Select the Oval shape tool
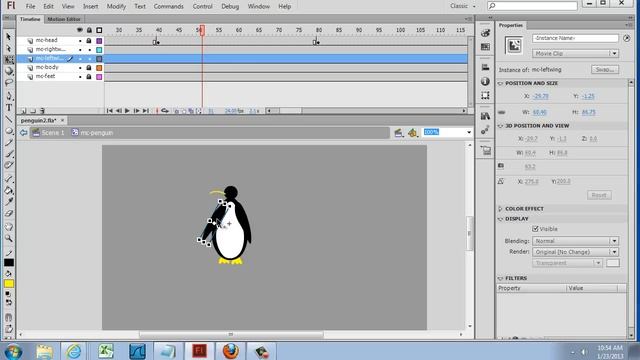640x360 pixels. point(9,131)
